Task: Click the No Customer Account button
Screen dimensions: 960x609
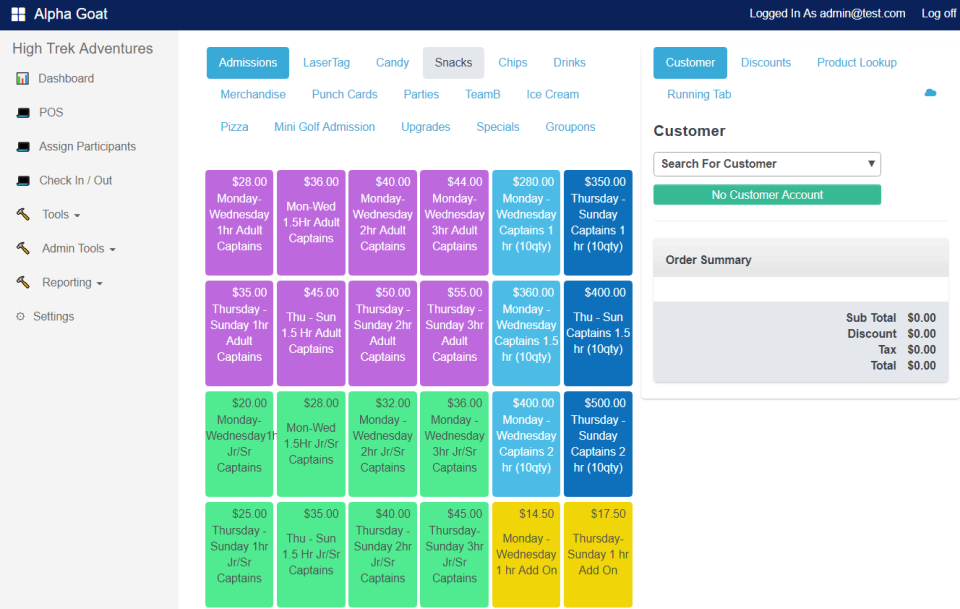Action: (x=766, y=194)
